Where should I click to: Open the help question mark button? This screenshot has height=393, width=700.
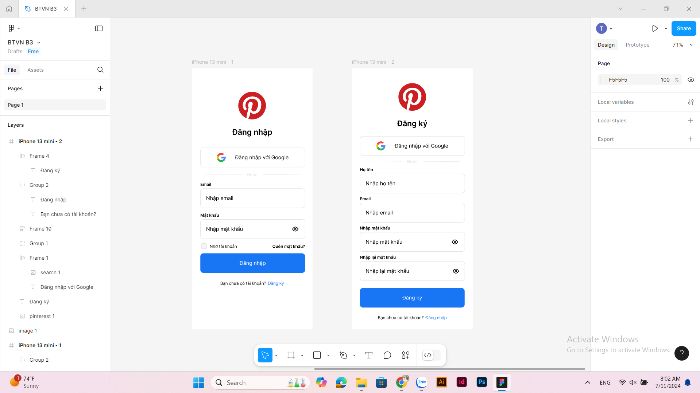681,353
